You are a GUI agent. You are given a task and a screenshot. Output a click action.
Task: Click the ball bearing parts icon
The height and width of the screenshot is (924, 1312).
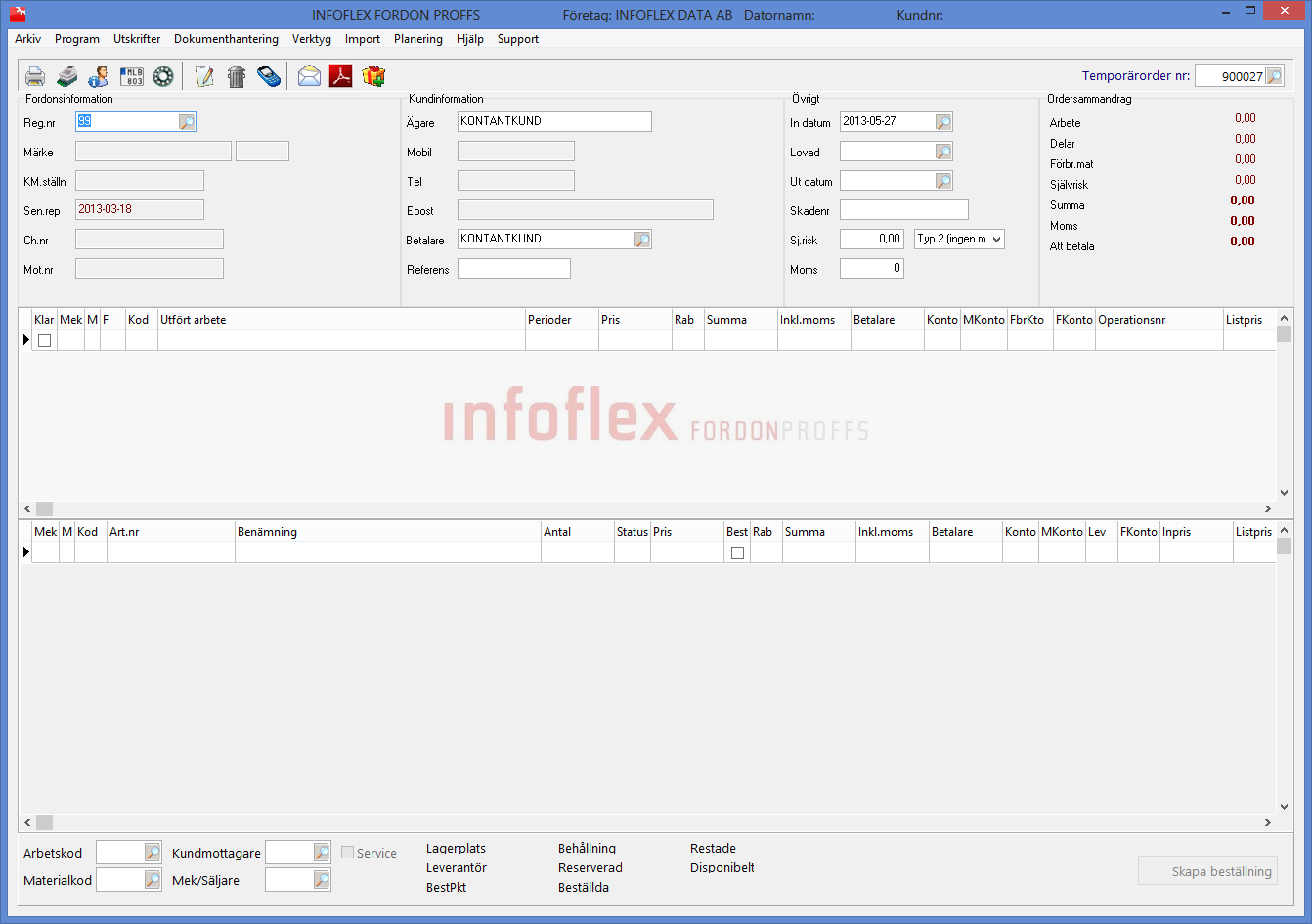pyautogui.click(x=163, y=76)
